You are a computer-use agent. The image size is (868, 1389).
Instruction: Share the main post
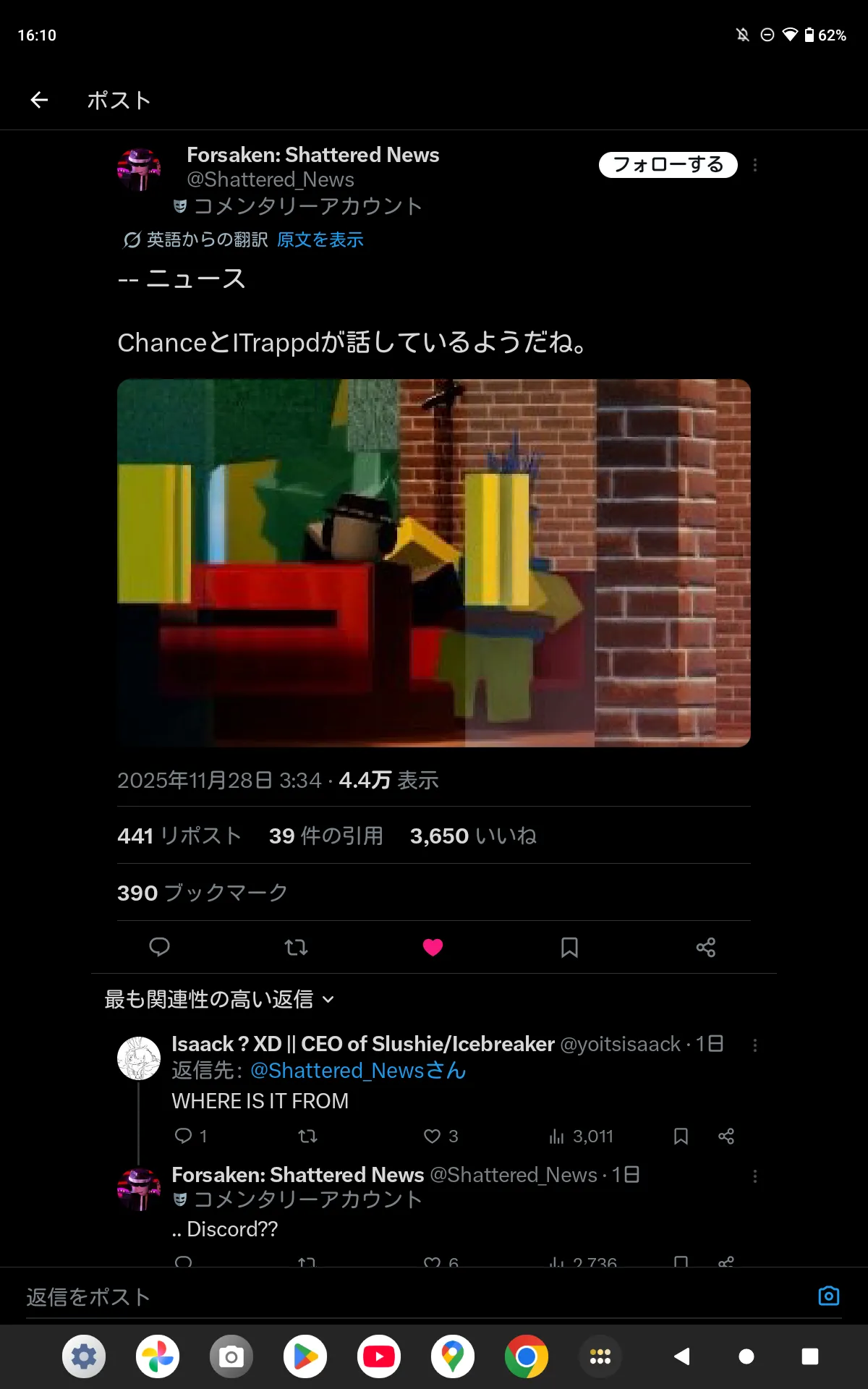coord(706,947)
